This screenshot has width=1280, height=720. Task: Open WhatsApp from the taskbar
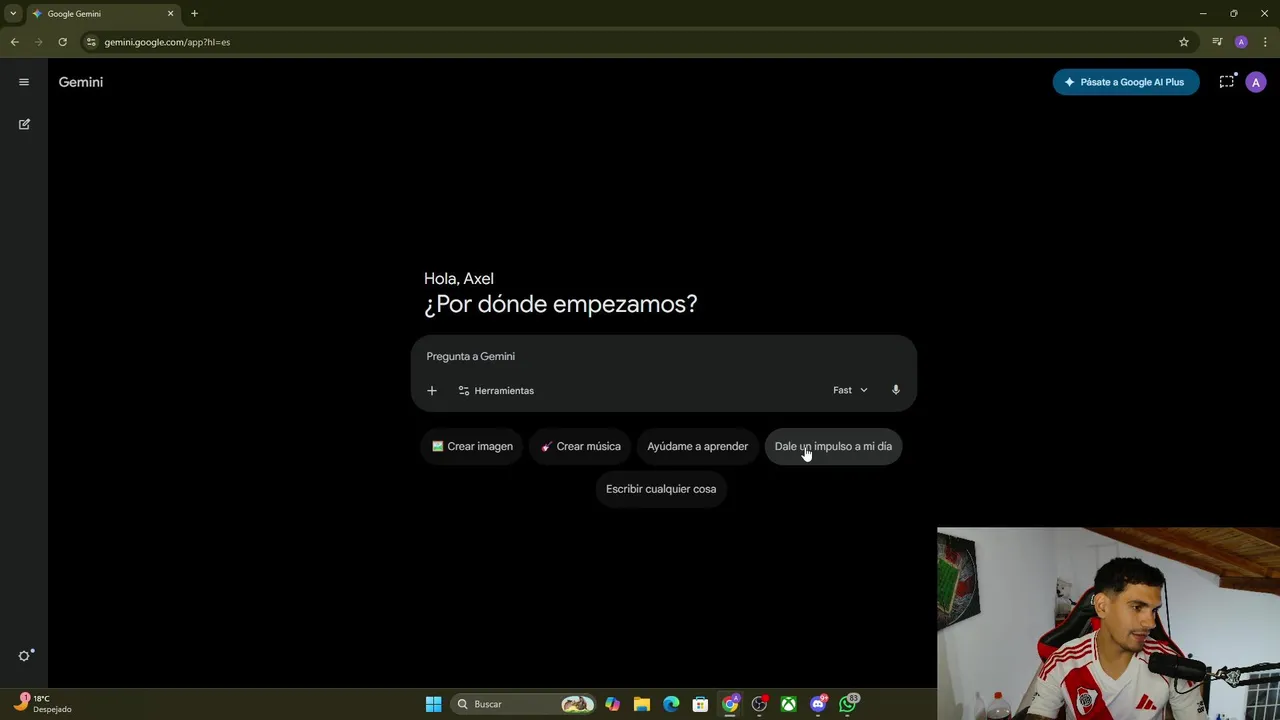coord(848,704)
